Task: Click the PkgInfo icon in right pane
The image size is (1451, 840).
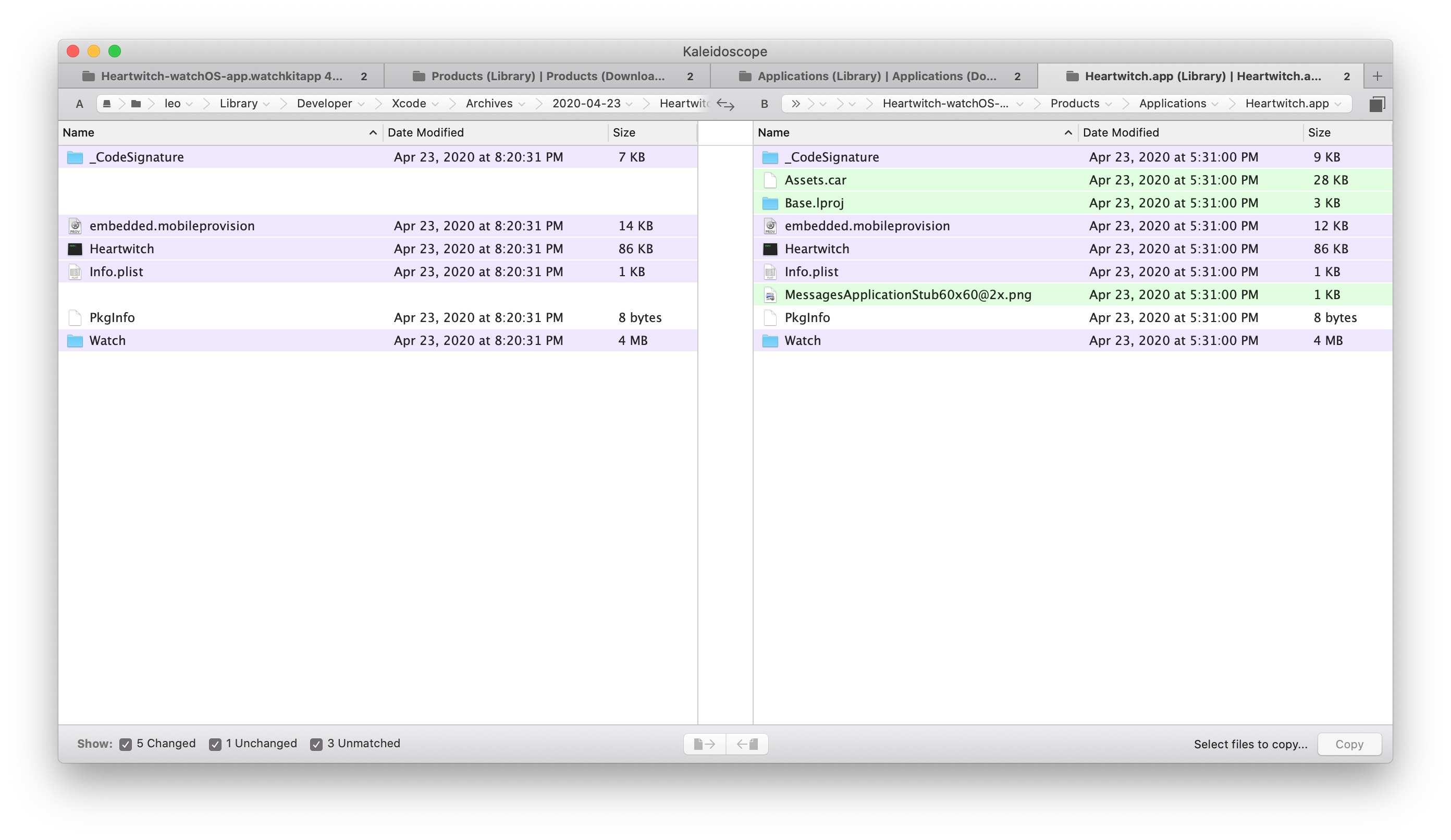Action: (770, 318)
